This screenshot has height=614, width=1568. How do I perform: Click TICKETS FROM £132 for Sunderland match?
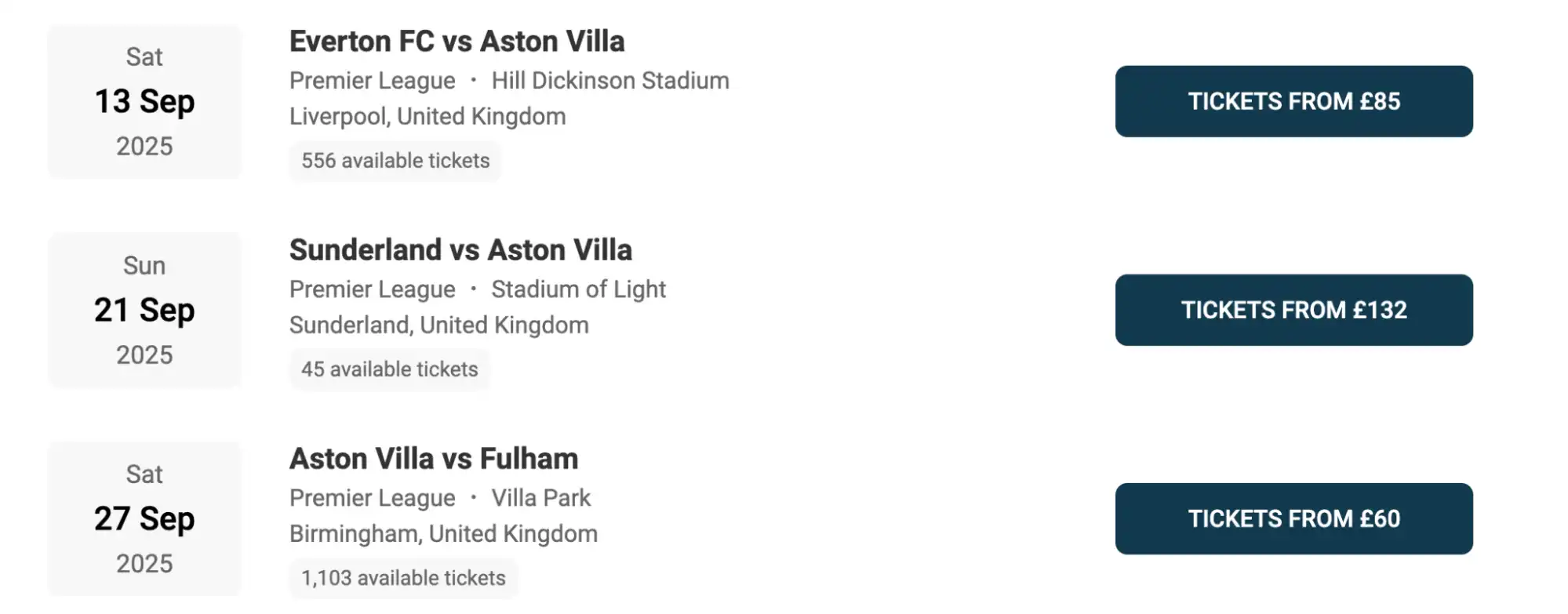pos(1294,310)
